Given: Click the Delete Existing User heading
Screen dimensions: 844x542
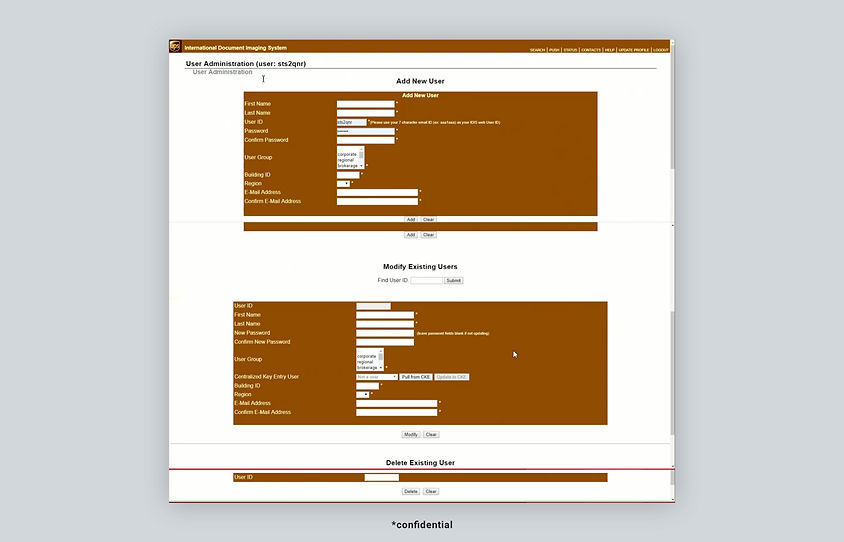Looking at the screenshot, I should 420,462.
